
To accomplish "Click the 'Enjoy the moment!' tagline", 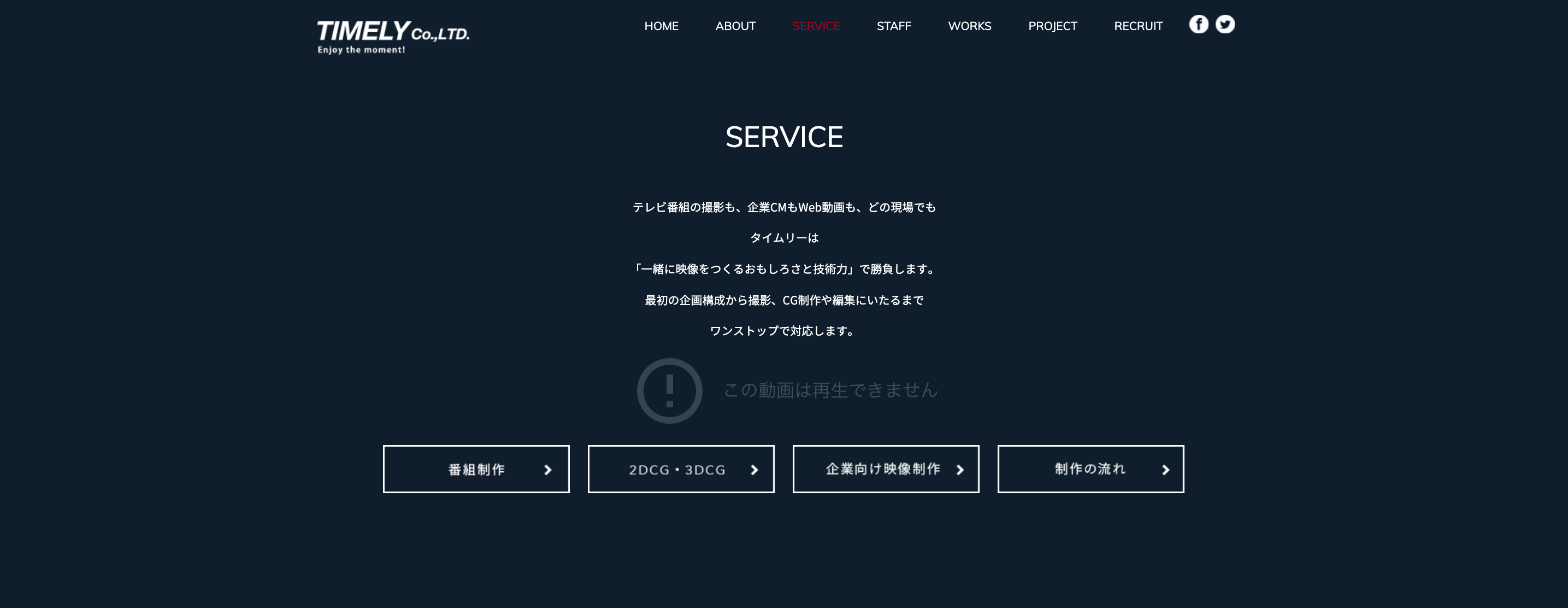I will [x=361, y=50].
